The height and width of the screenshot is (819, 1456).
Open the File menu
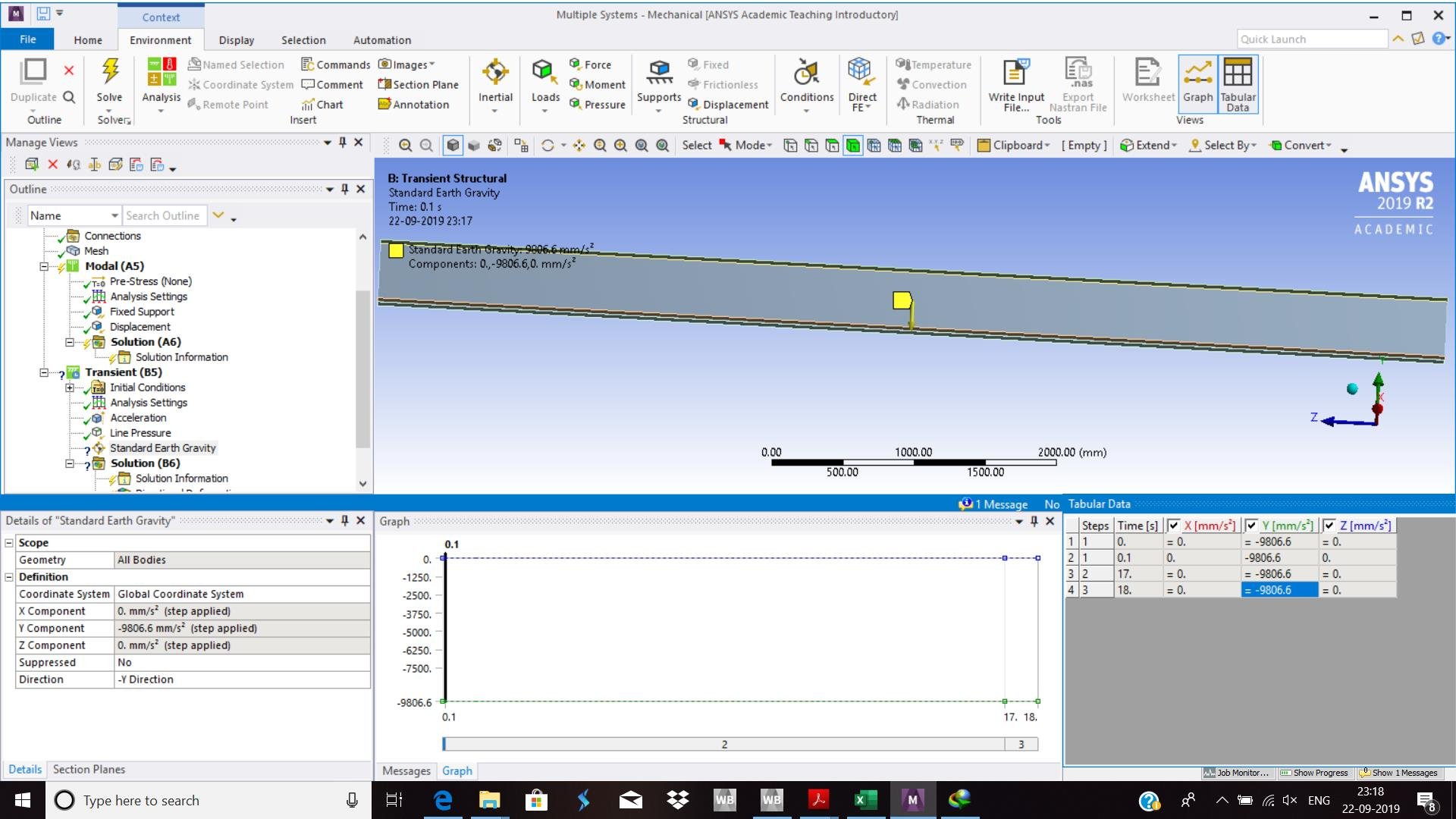click(x=28, y=39)
